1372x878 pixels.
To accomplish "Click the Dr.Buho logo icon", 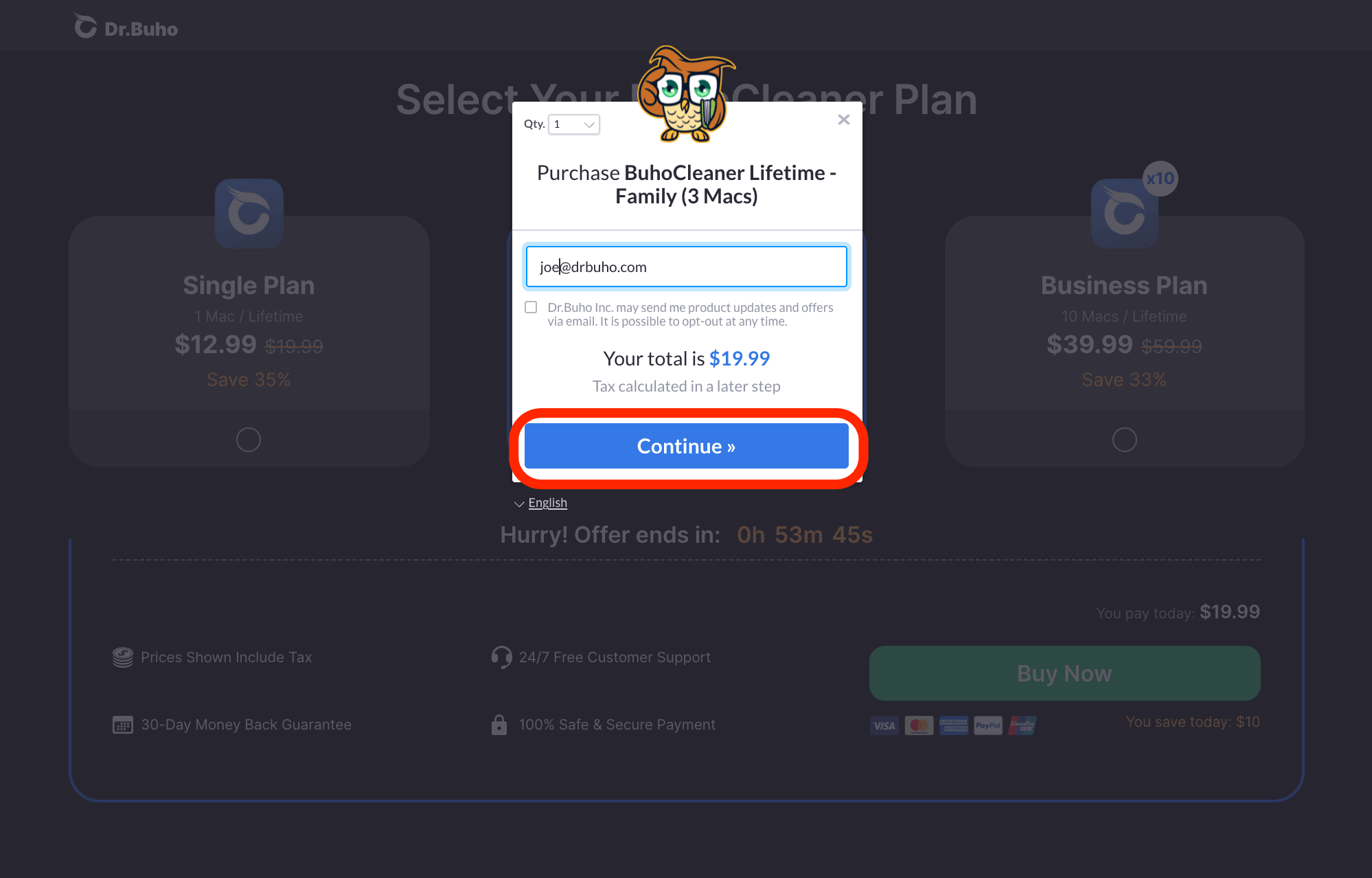I will tap(86, 27).
